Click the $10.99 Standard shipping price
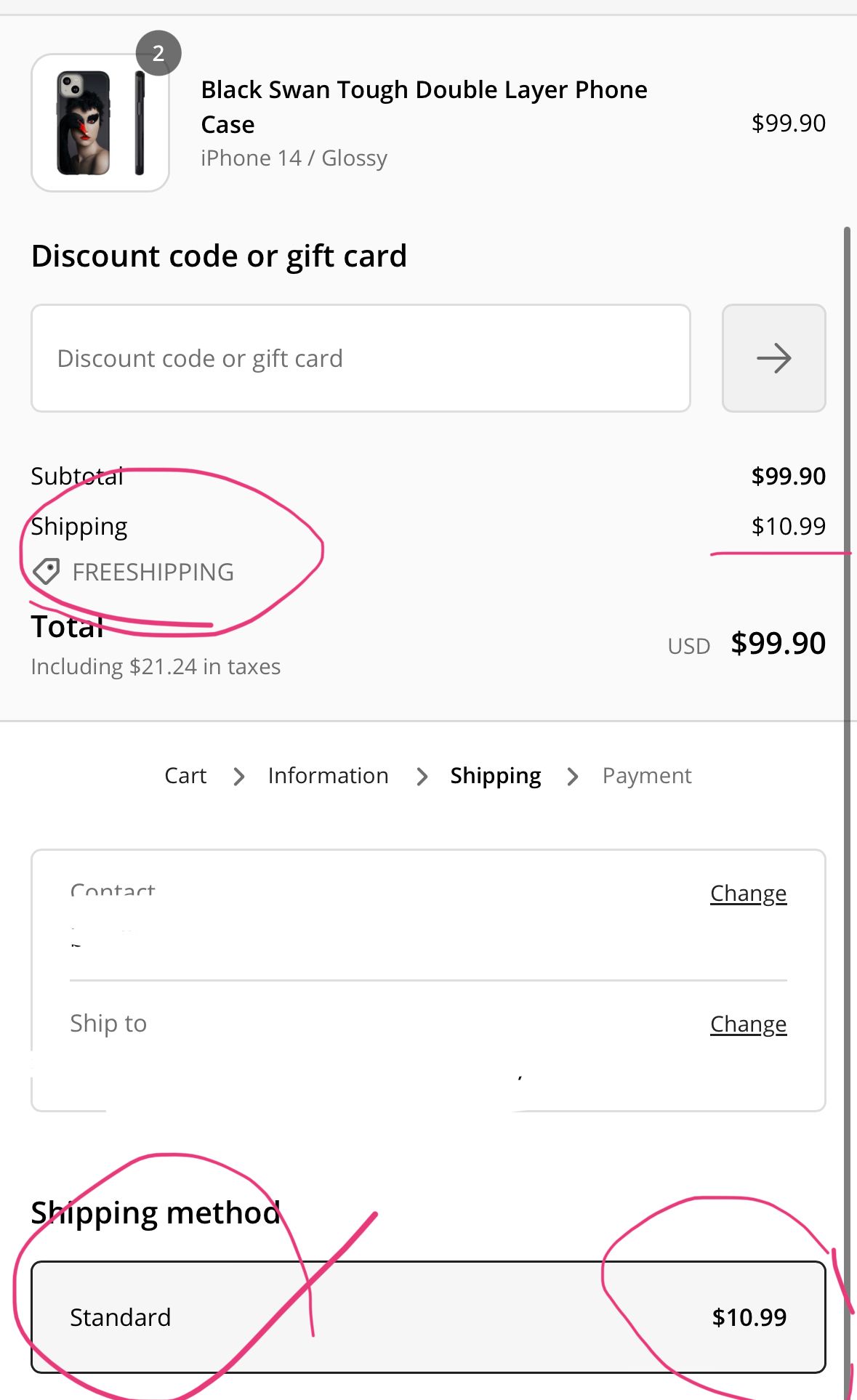Viewport: 857px width, 1400px height. click(749, 1317)
